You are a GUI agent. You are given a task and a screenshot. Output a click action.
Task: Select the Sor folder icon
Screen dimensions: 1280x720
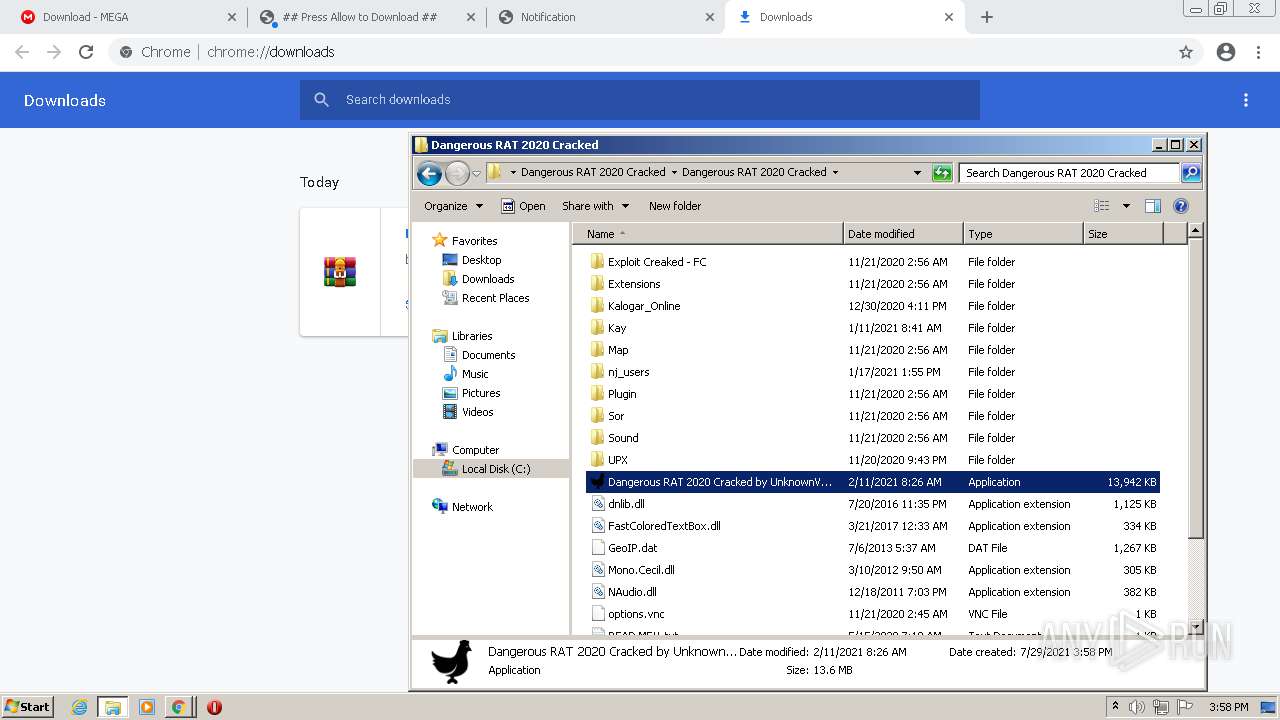tap(598, 416)
